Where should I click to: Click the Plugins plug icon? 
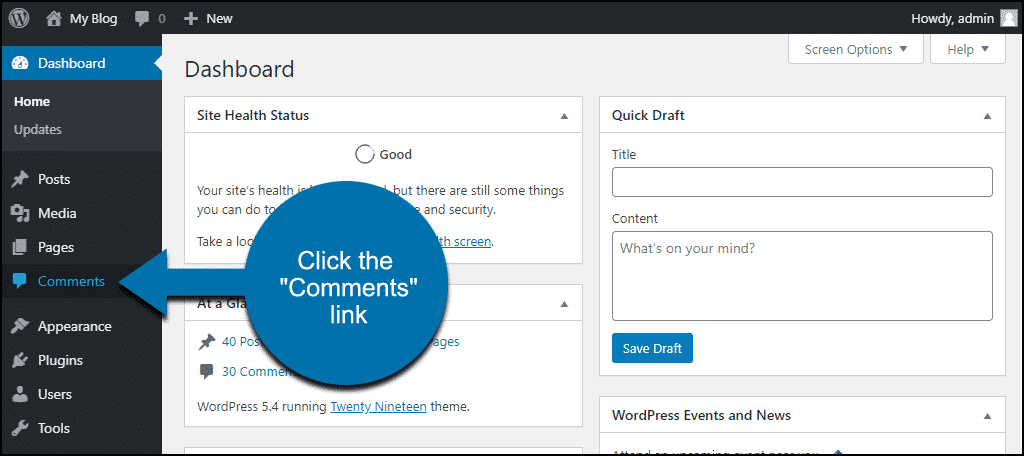20,360
